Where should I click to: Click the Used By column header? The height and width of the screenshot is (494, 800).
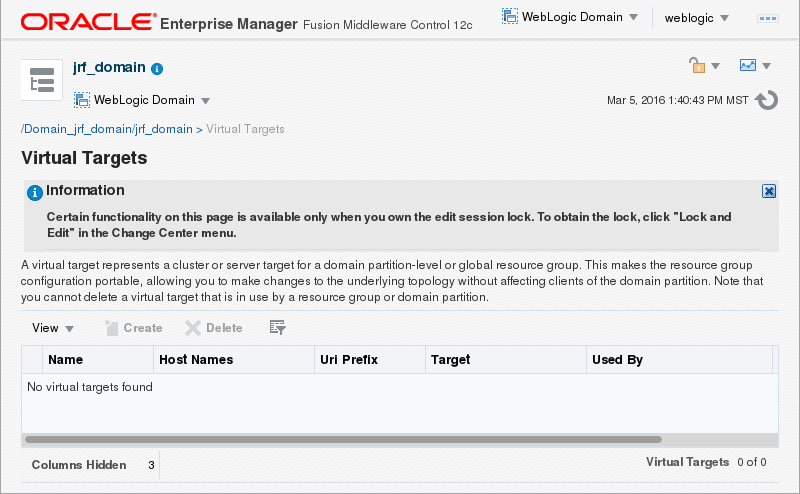tap(617, 360)
